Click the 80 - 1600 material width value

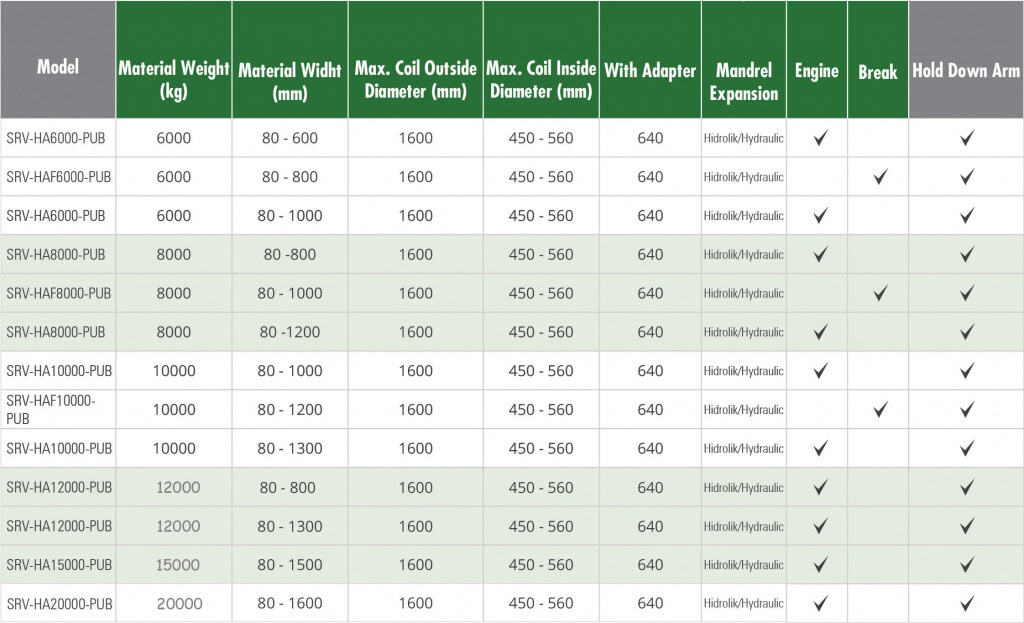click(290, 603)
